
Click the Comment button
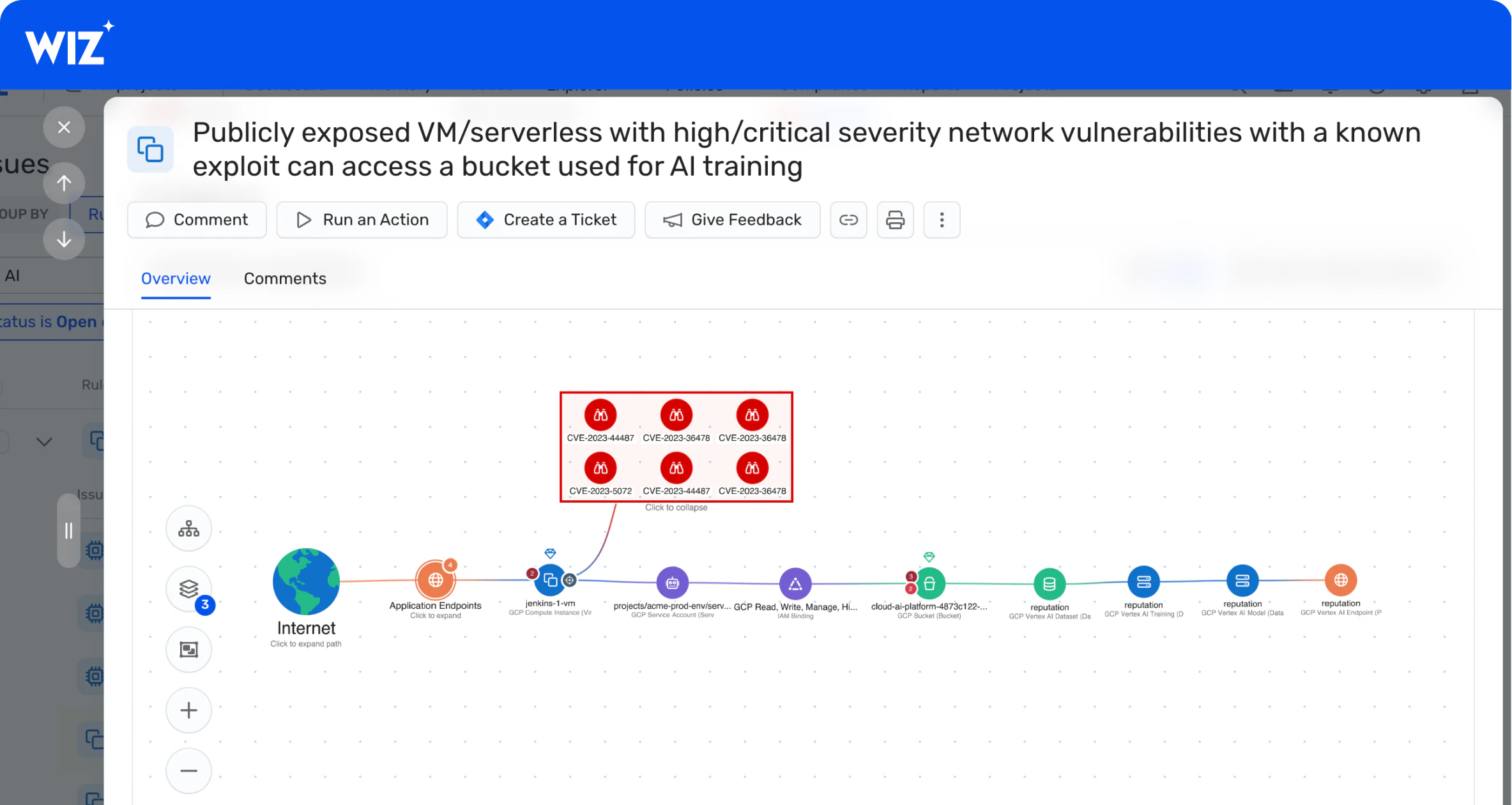[197, 220]
